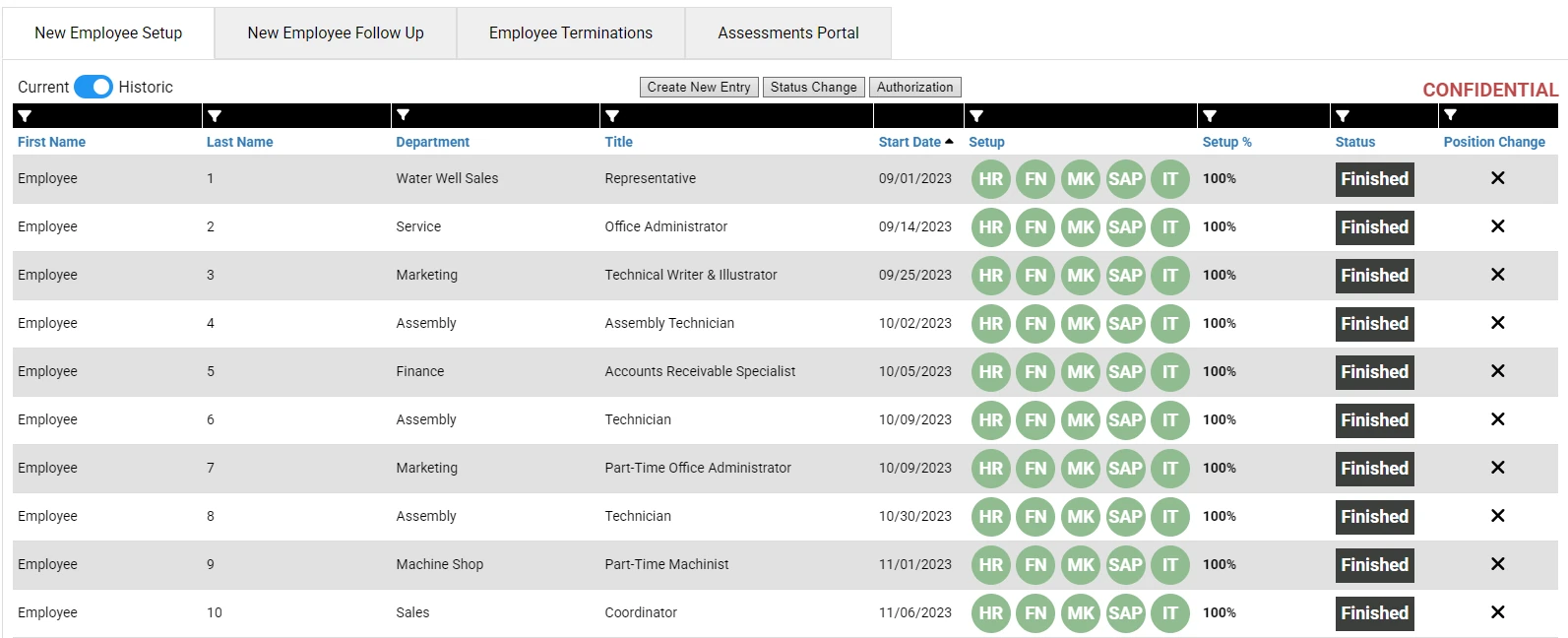Click the Create New Entry button
The height and width of the screenshot is (638, 1568).
click(x=699, y=88)
